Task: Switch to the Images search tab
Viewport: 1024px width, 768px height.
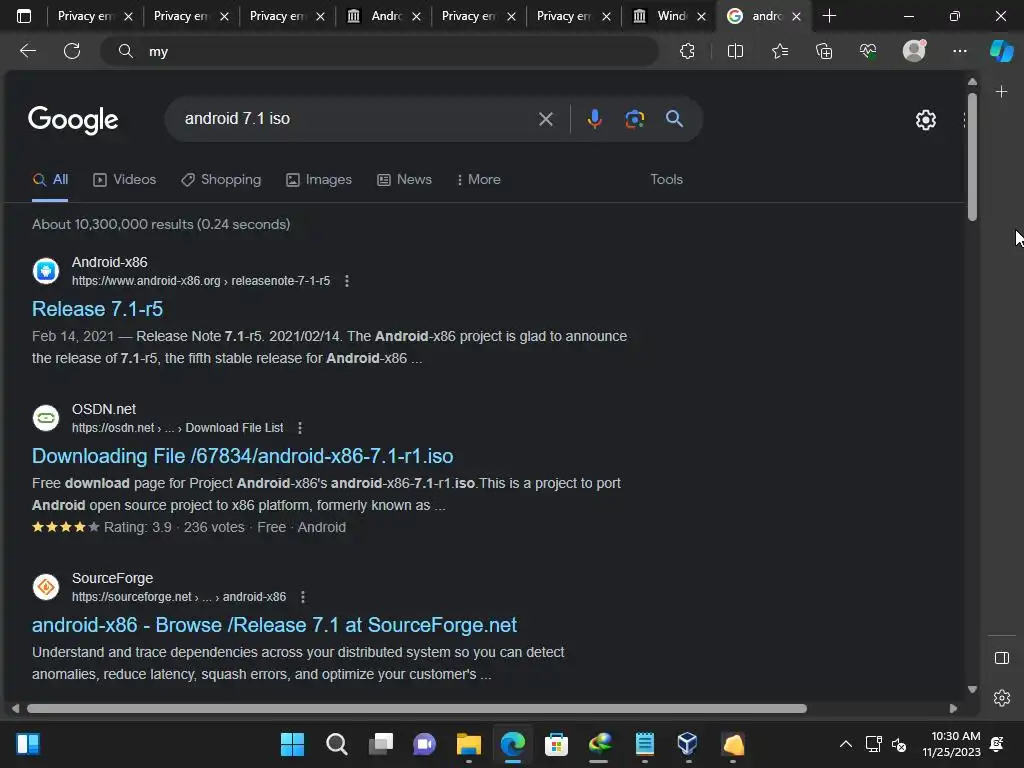Action: pos(319,180)
